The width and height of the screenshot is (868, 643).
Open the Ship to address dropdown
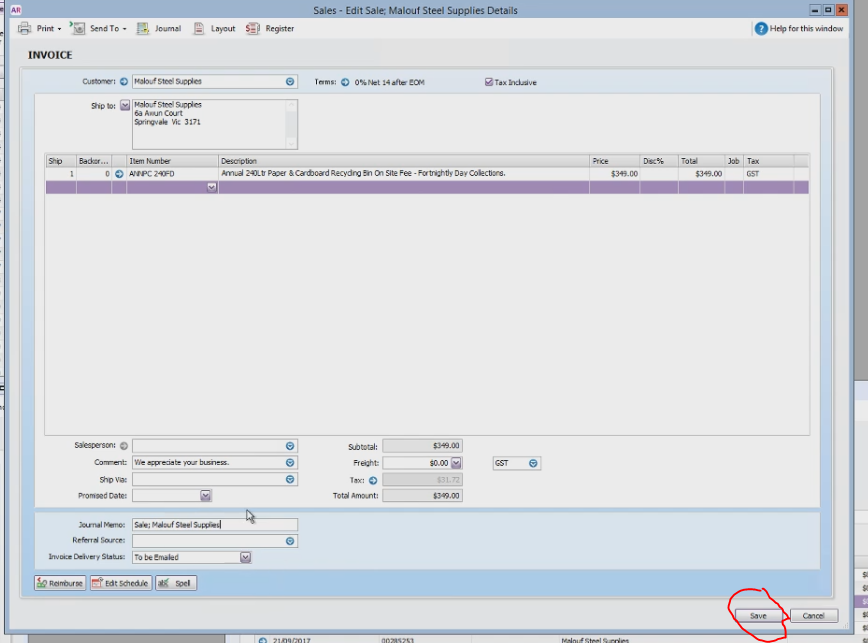pos(125,105)
